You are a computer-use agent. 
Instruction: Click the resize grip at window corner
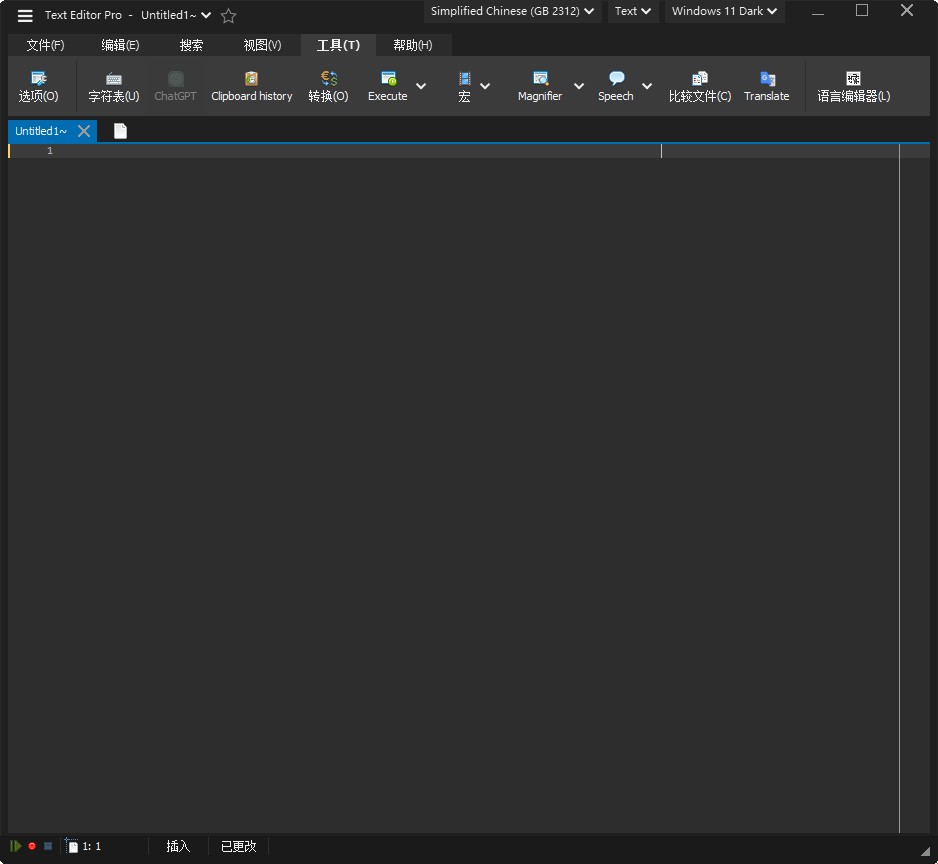coord(925,851)
